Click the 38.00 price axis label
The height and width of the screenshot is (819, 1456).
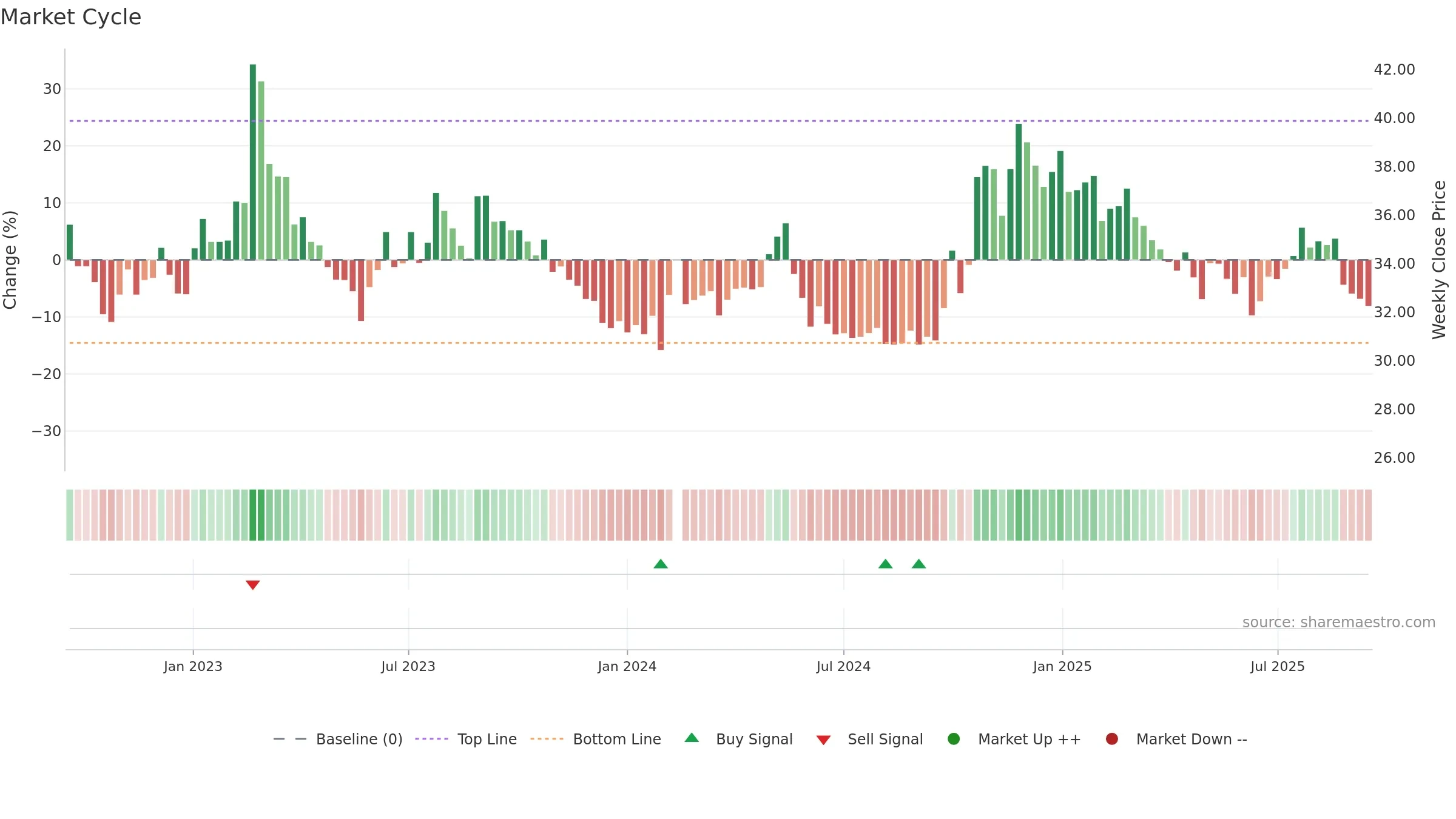(x=1394, y=166)
